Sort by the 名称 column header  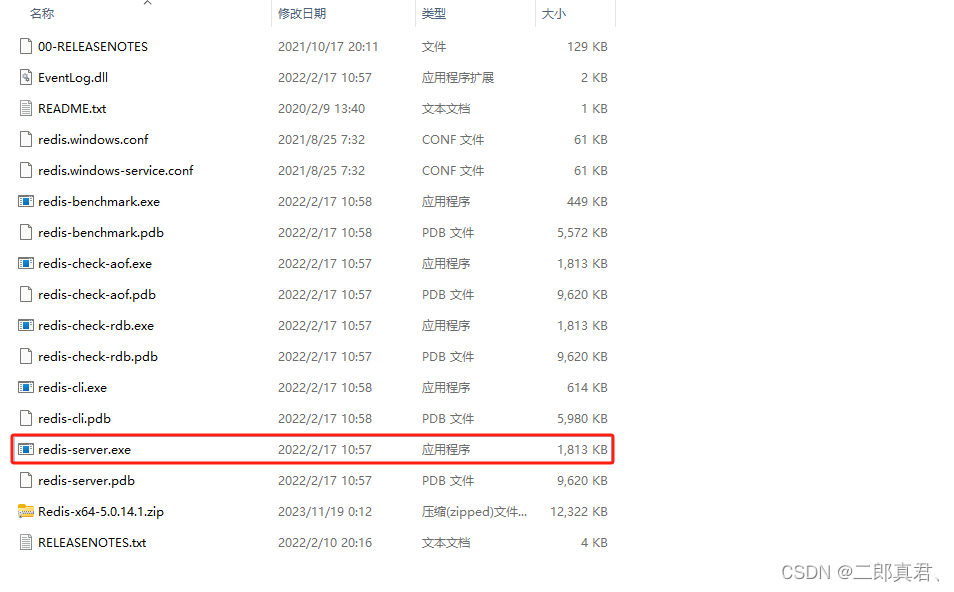(x=42, y=13)
